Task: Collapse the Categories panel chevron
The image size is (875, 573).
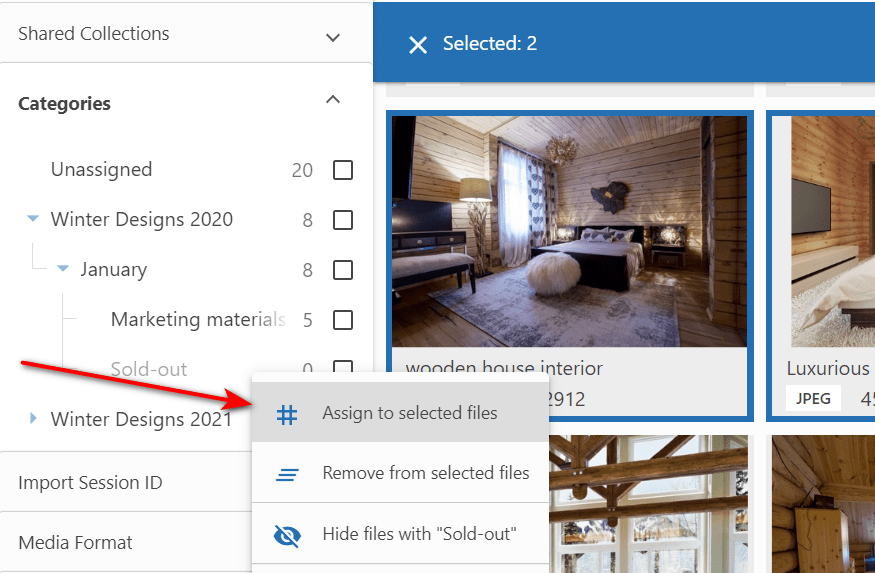Action: pos(334,100)
